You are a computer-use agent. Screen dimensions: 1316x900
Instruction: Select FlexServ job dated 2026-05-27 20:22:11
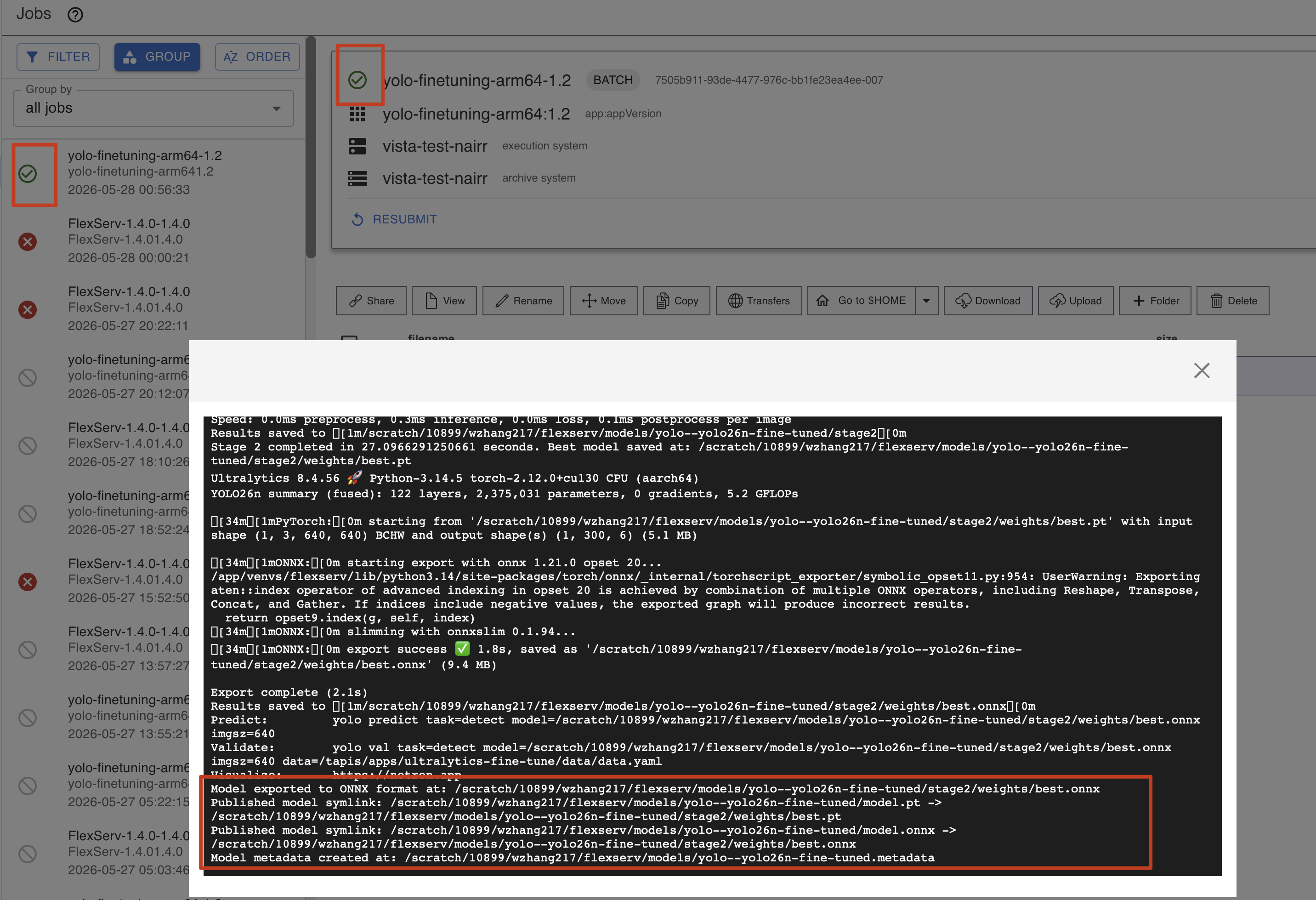click(153, 309)
